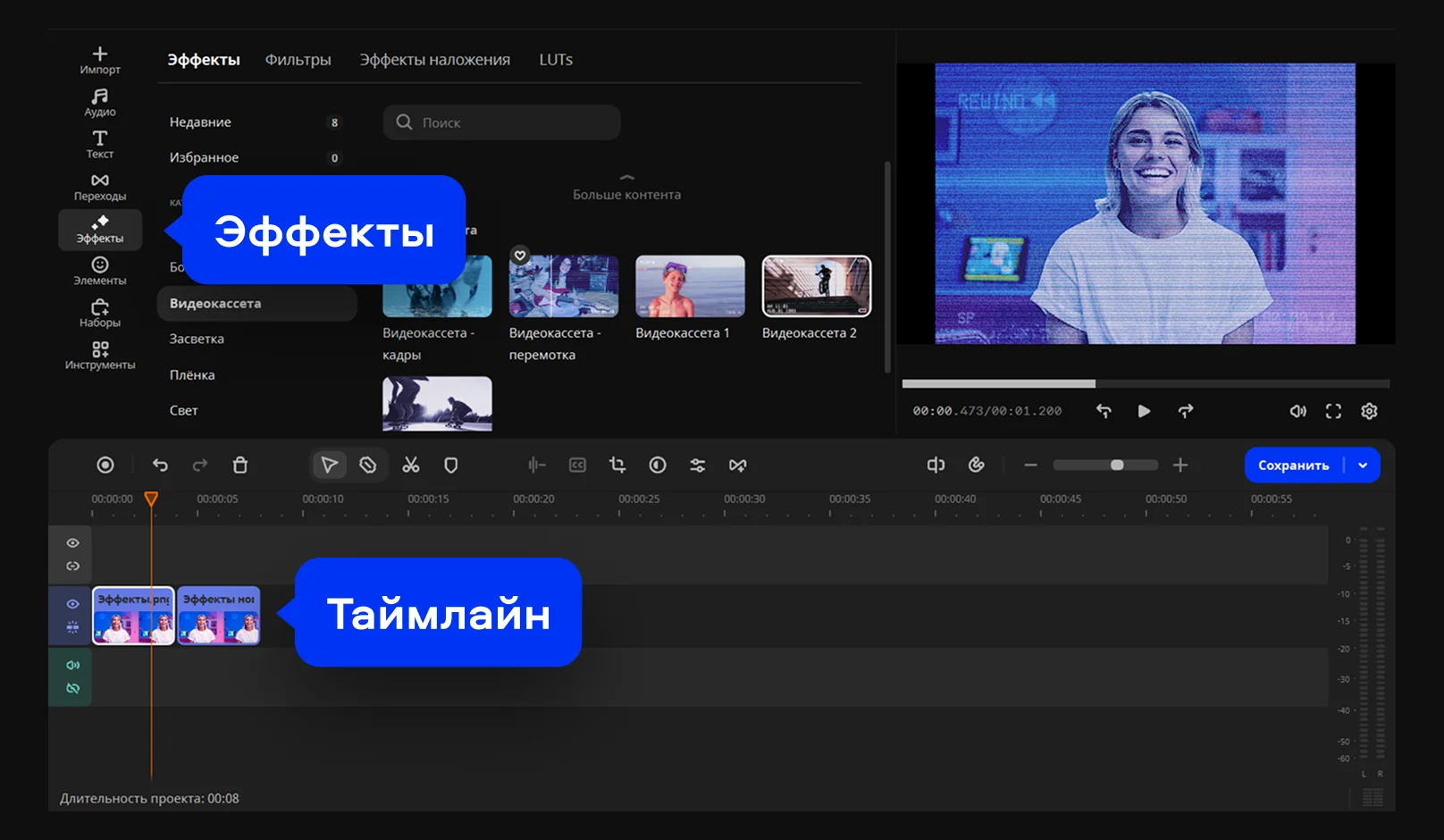Screen dimensions: 1444x840
Task: Expand the Save button dropdown arrow
Action: 1363,465
